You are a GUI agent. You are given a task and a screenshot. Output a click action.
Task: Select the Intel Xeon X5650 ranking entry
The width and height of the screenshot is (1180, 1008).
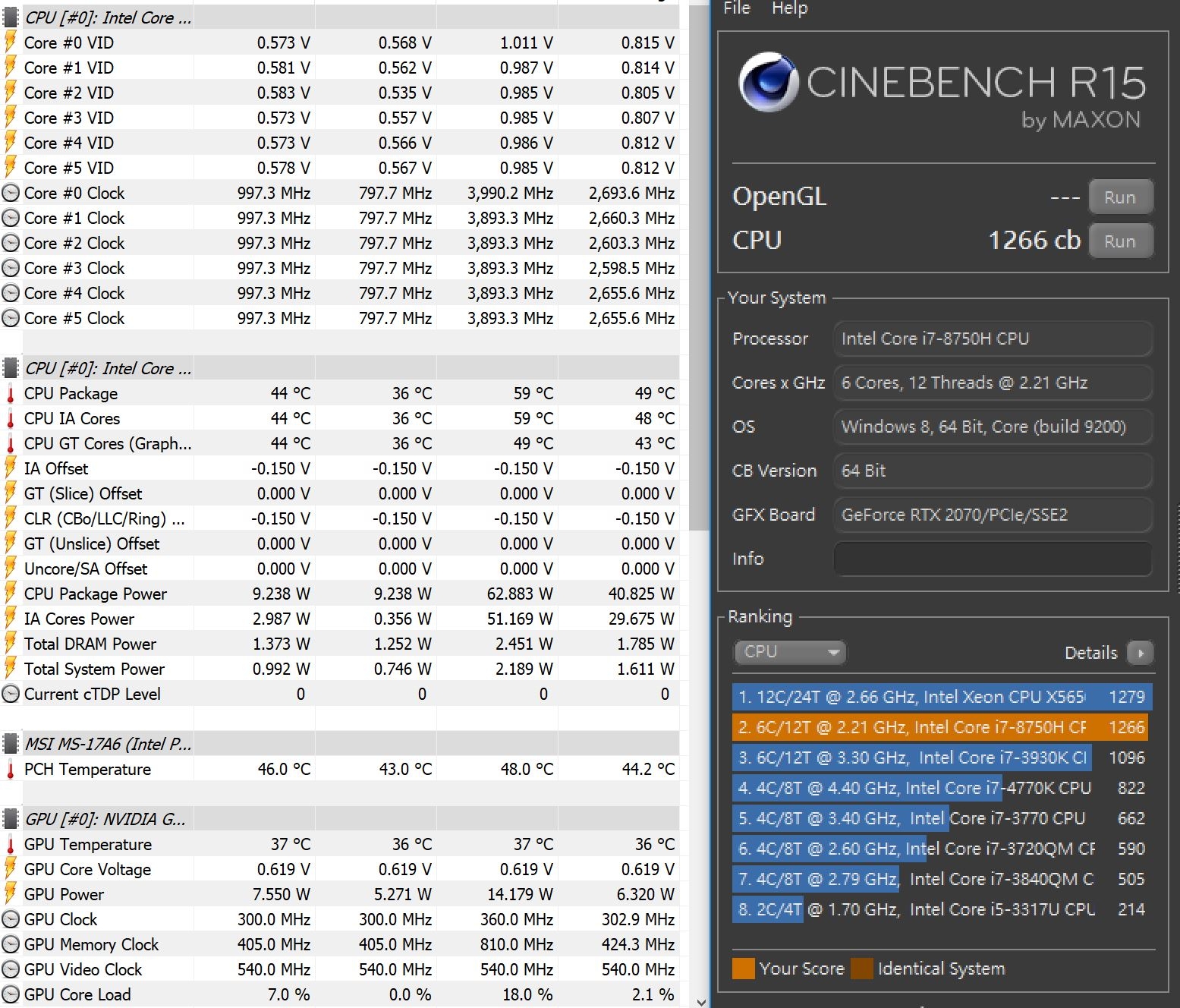tap(942, 697)
